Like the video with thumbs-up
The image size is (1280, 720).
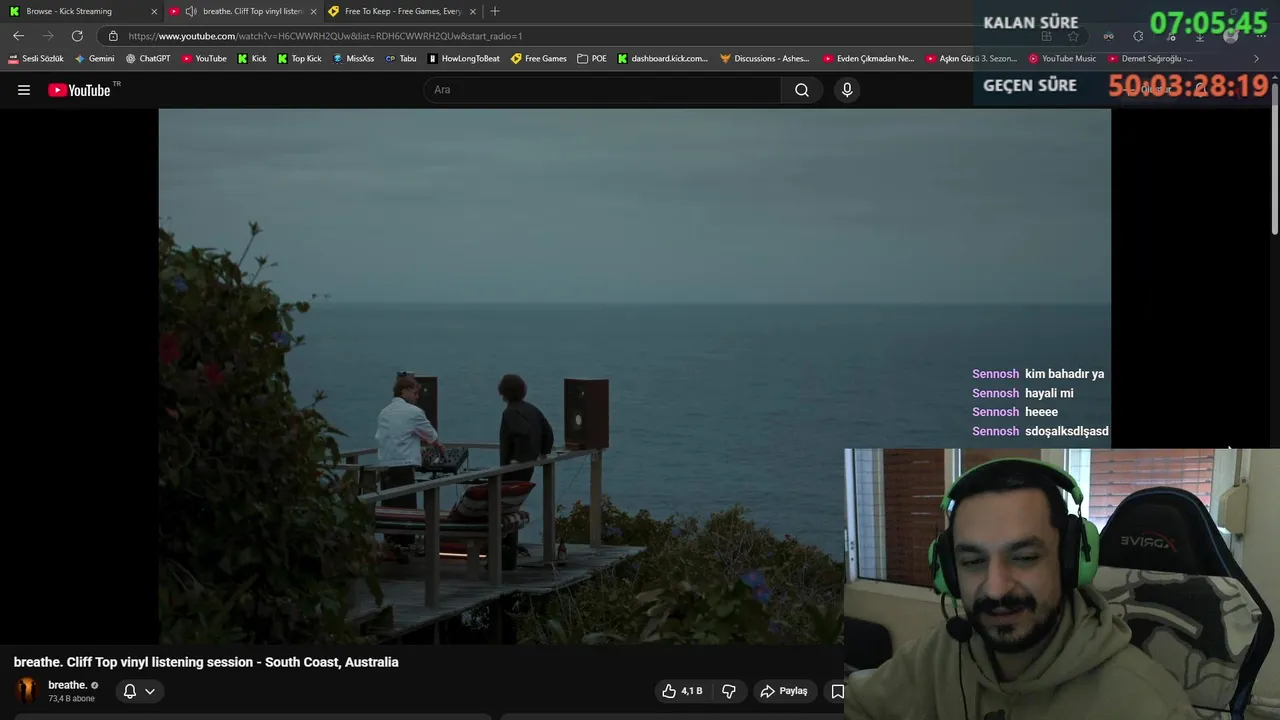point(681,691)
